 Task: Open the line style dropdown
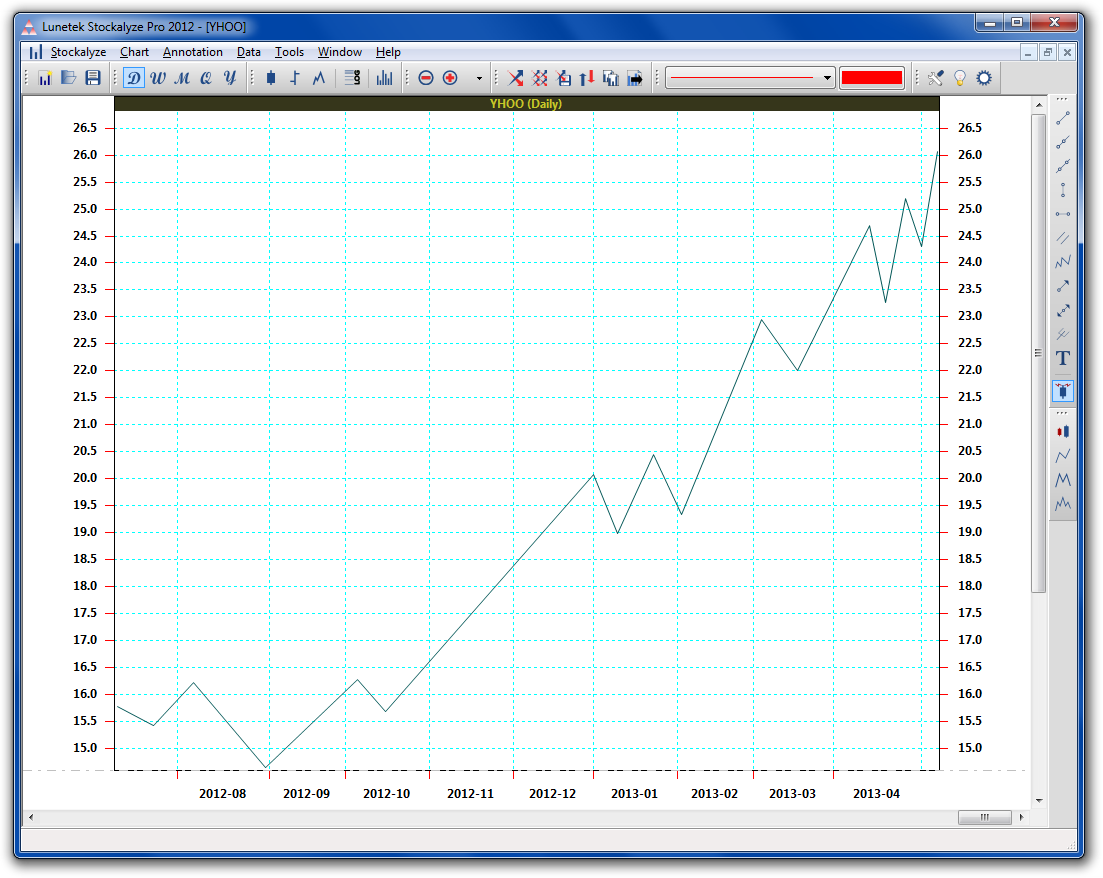point(750,78)
